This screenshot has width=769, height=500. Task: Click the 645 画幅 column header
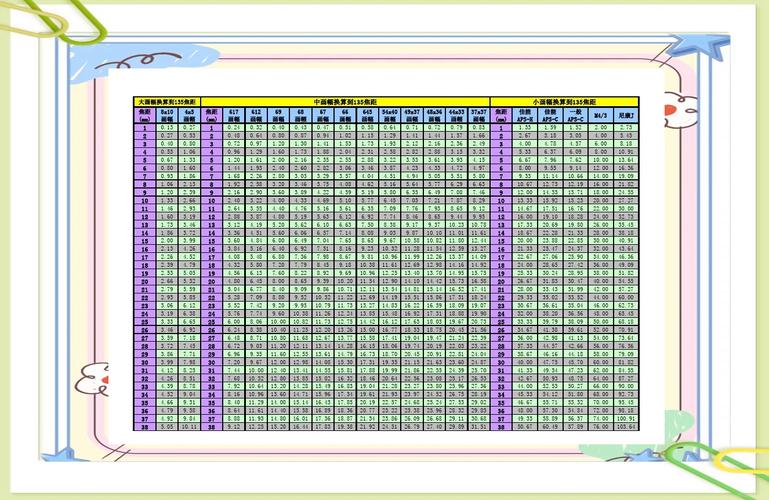(367, 115)
